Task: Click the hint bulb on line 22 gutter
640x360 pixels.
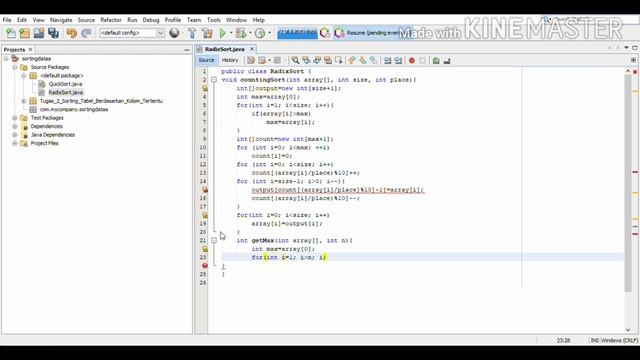Action: click(x=205, y=249)
